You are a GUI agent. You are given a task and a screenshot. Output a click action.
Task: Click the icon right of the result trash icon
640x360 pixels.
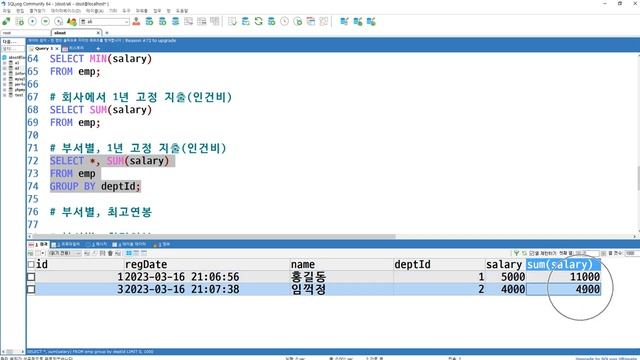118,253
